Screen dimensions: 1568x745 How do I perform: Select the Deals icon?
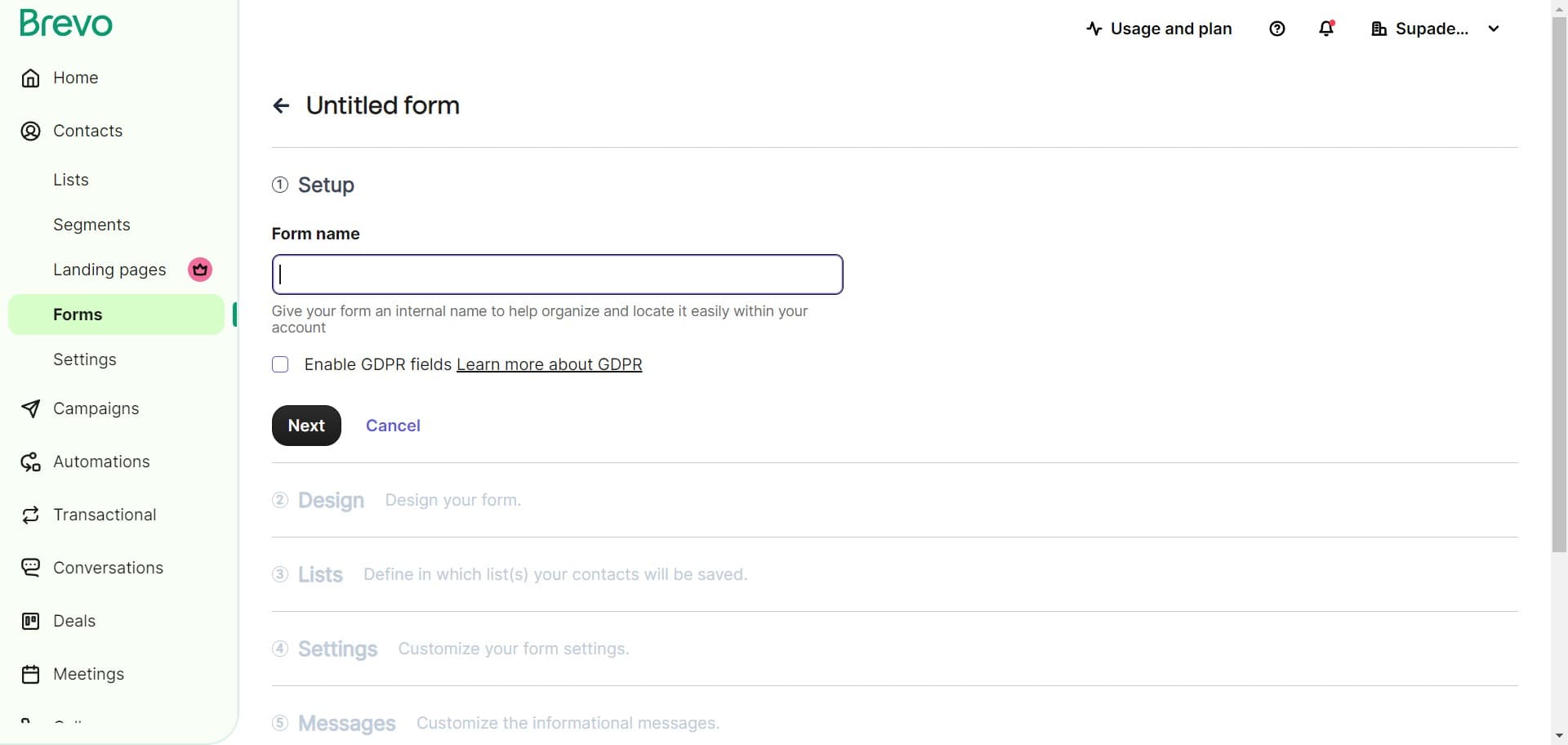click(30, 621)
